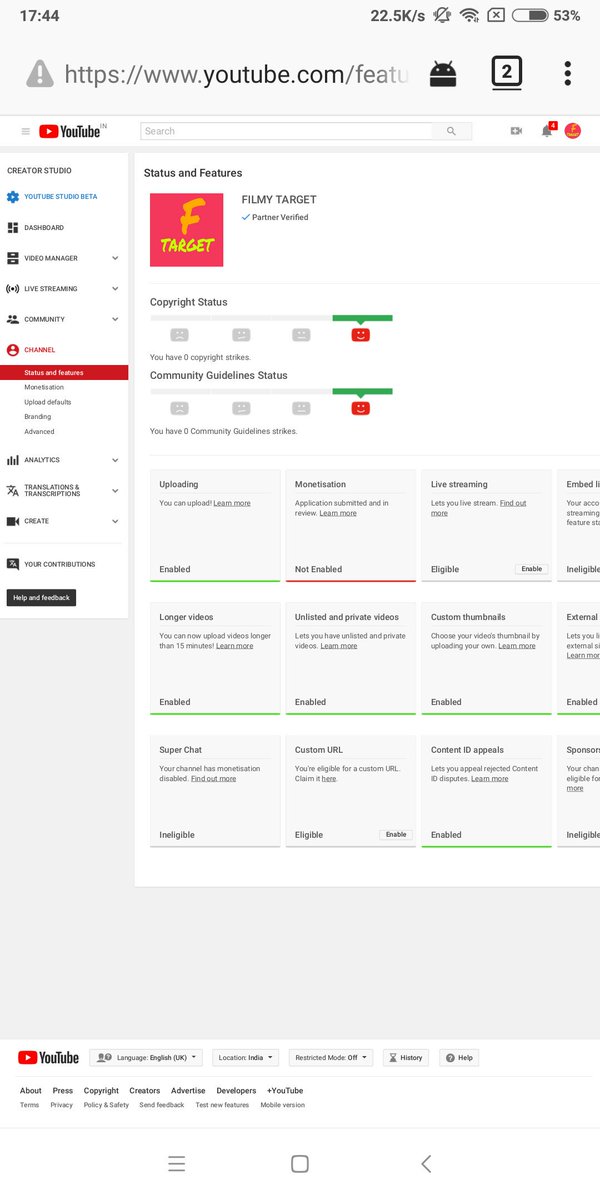Click the search magnifier button
600x1200 pixels.
[451, 131]
